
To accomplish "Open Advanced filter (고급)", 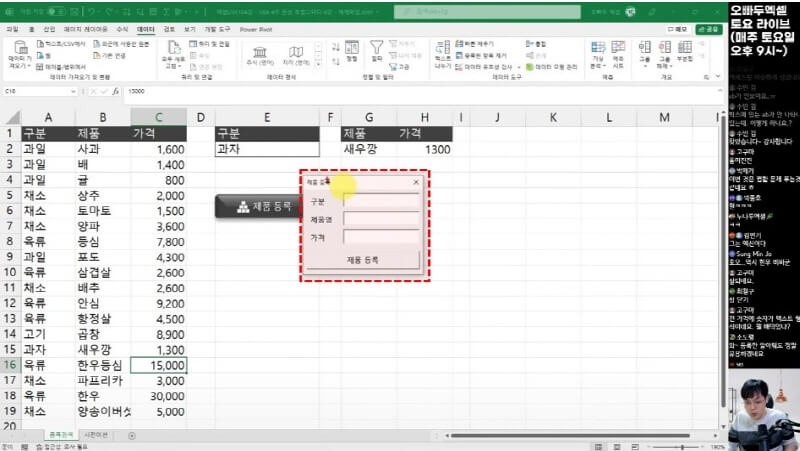I will click(399, 67).
